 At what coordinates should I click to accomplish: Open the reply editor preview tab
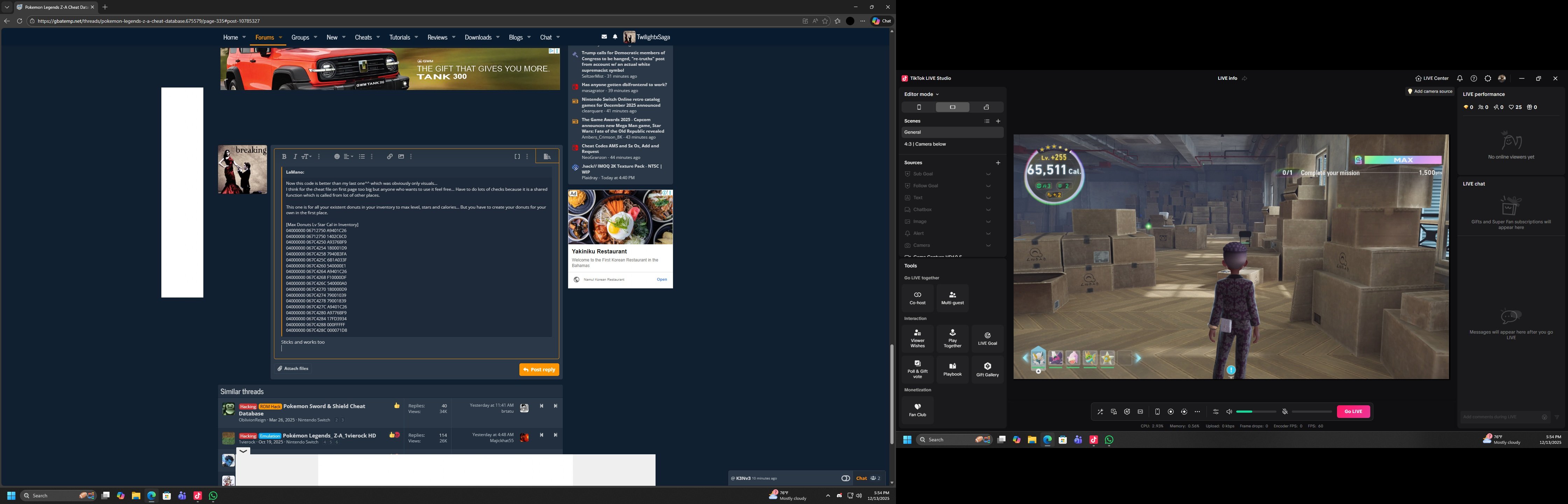coord(547,156)
